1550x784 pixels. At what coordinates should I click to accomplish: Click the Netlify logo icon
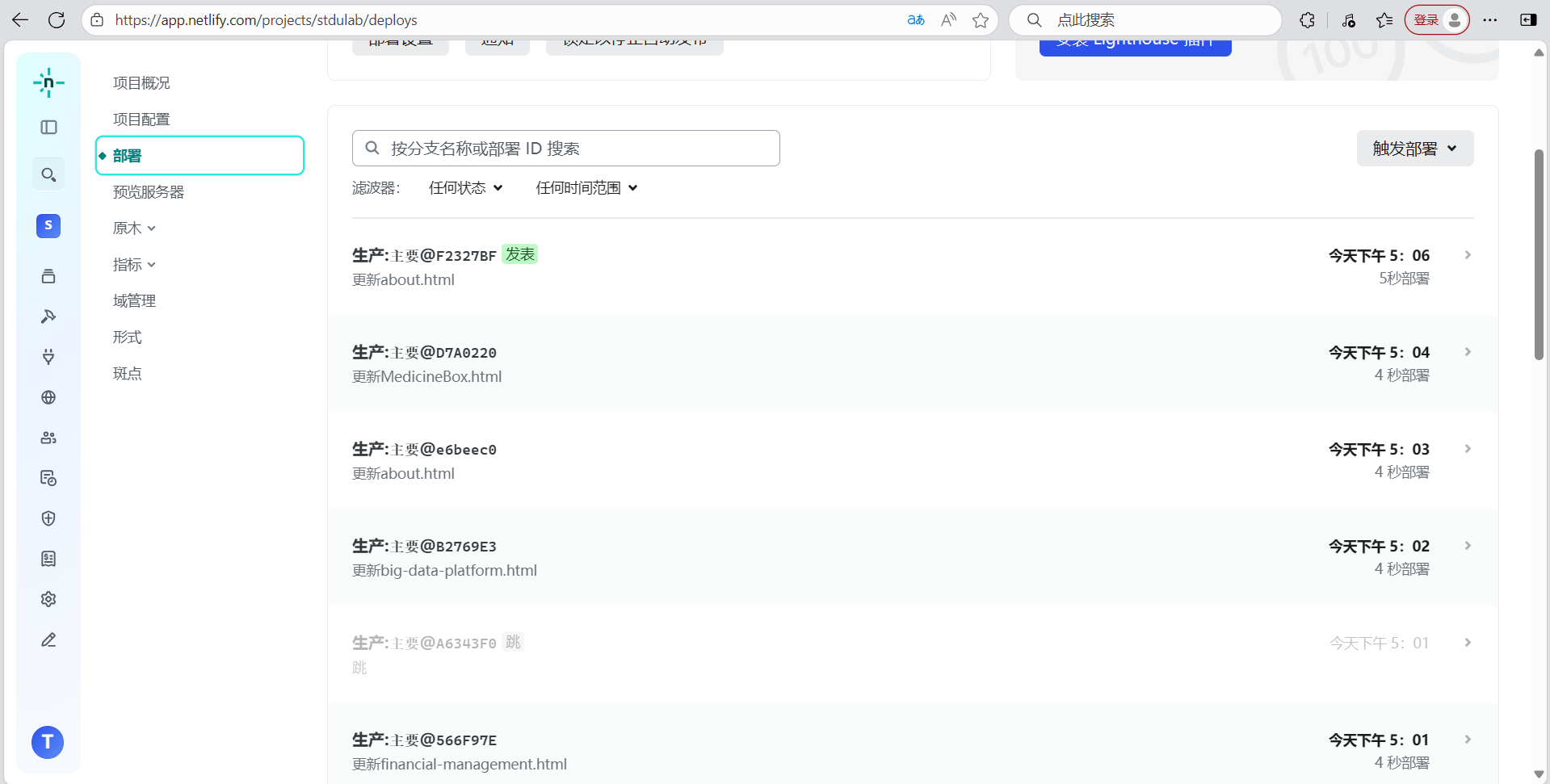pos(48,82)
